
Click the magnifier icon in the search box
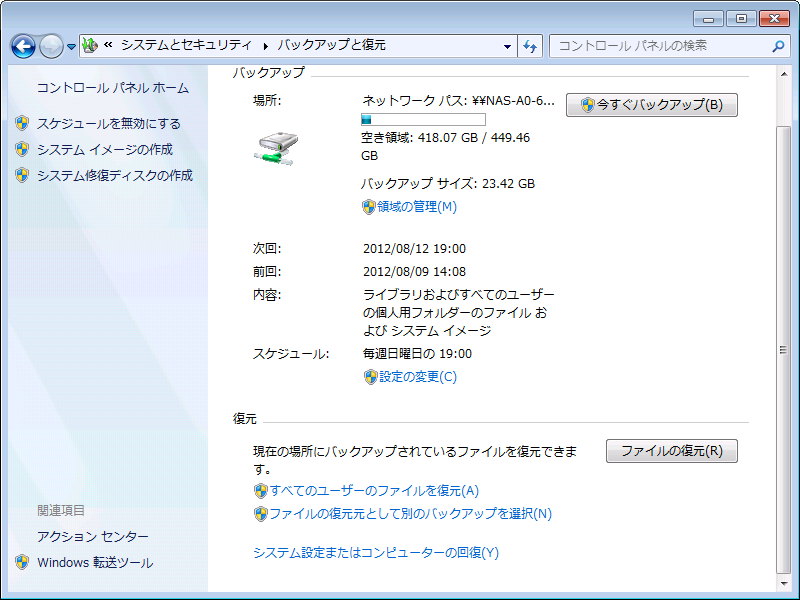point(779,46)
